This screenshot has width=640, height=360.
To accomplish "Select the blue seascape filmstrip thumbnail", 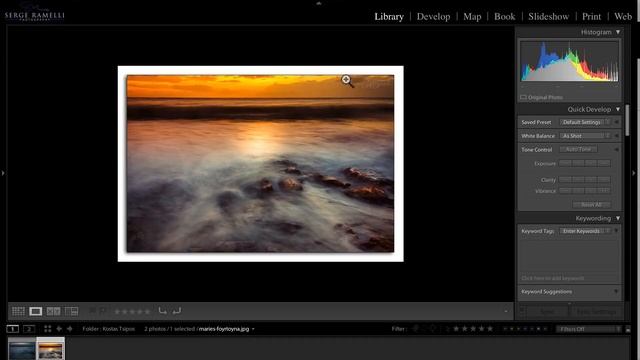I will click(22, 349).
